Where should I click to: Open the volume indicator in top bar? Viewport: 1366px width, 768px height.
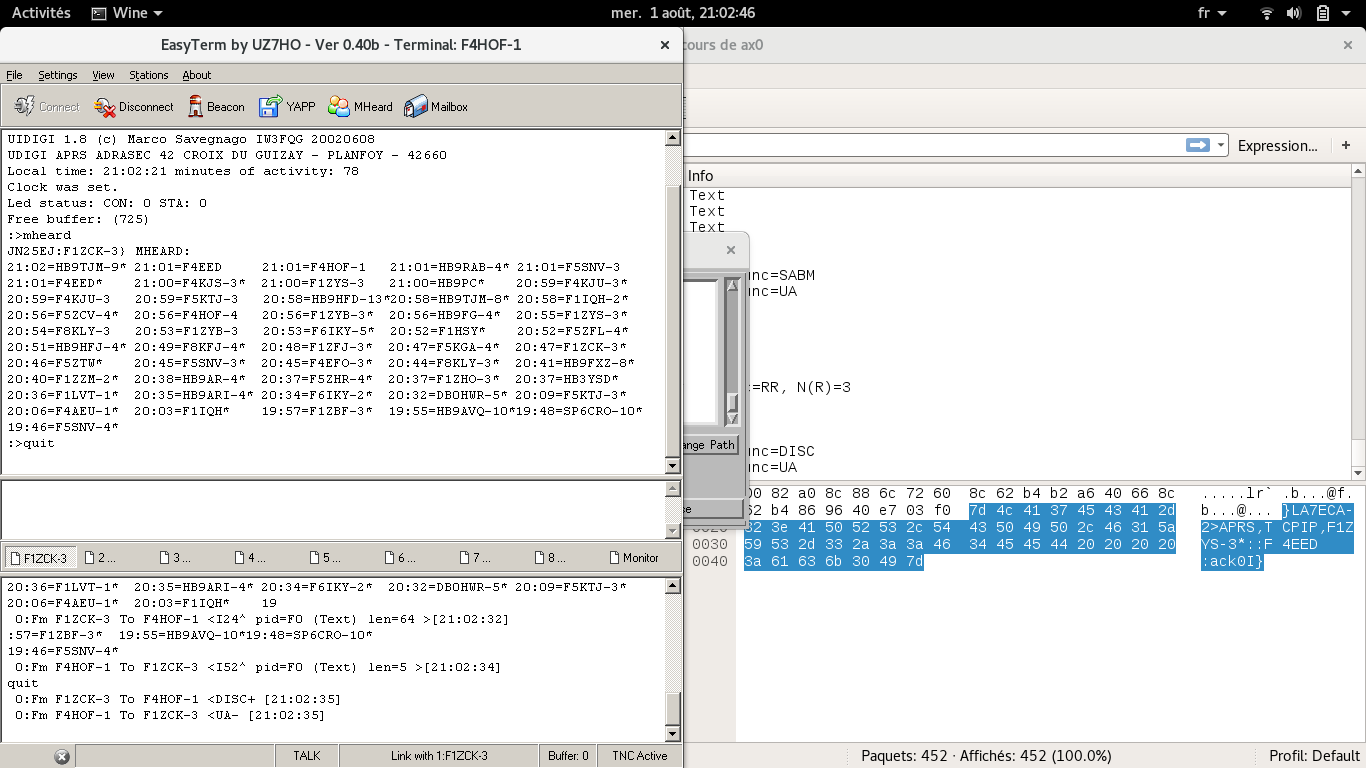tap(1294, 13)
